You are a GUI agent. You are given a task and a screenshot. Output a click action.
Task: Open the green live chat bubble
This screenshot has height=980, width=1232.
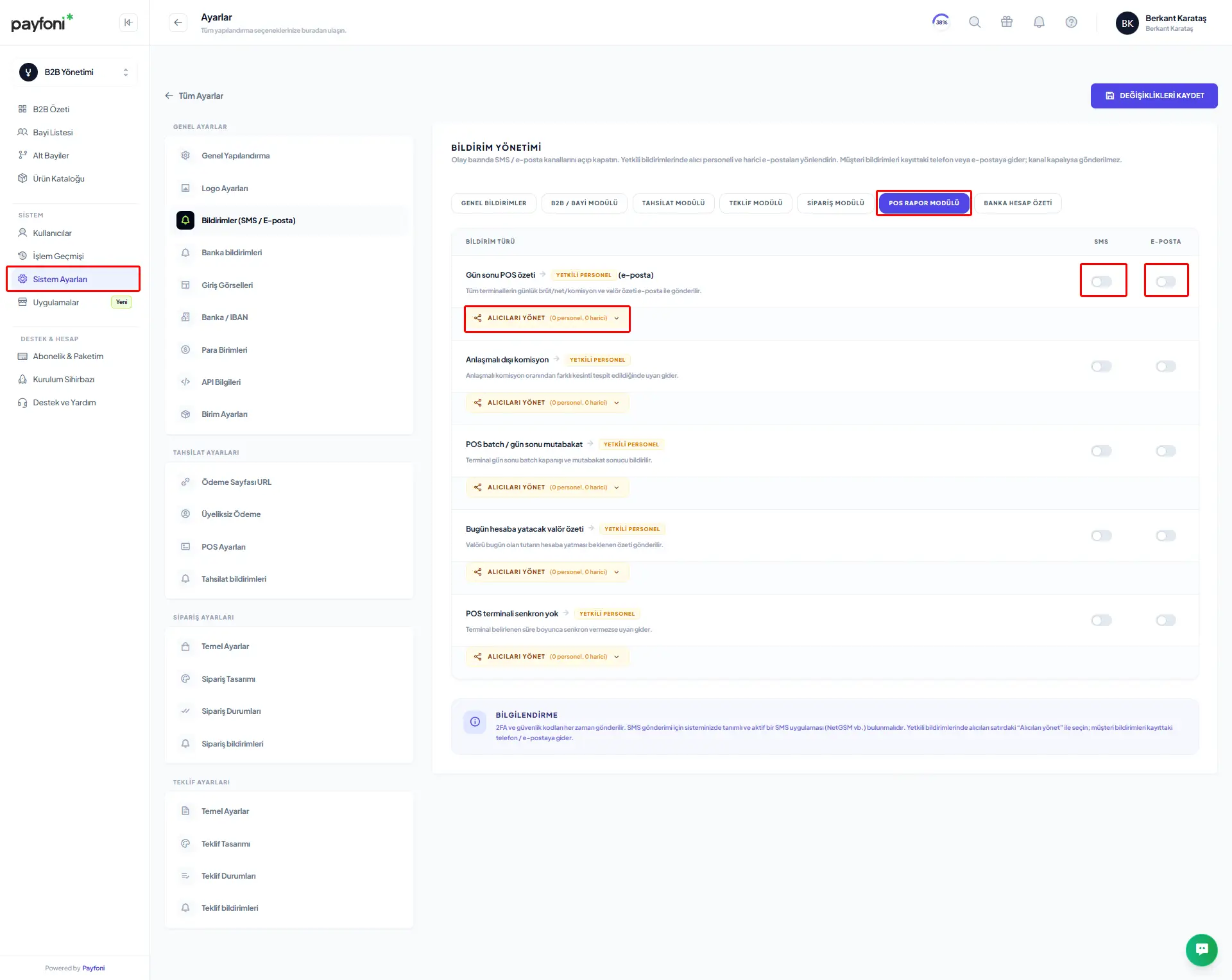click(1201, 949)
